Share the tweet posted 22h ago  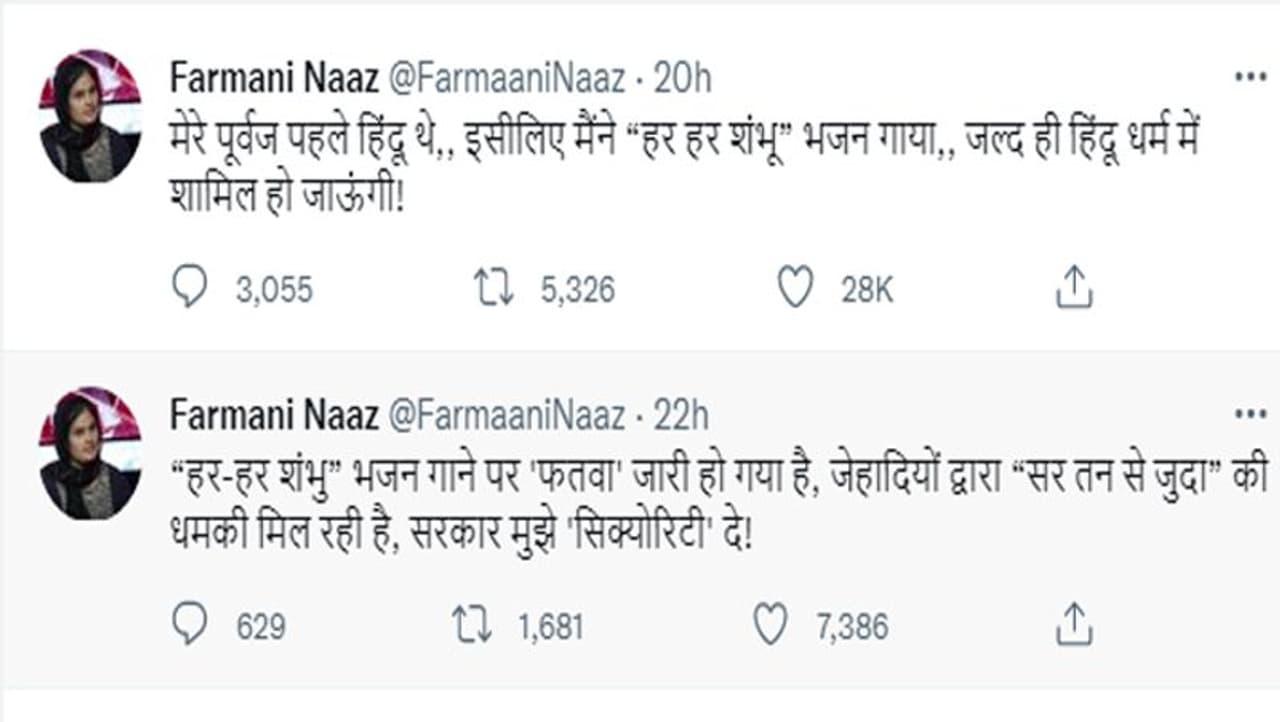1075,626
